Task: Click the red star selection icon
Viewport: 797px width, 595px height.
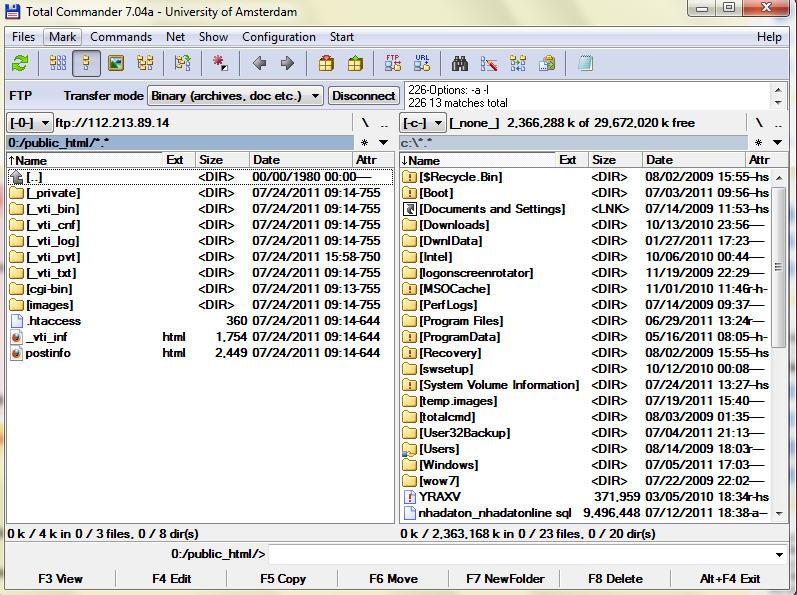Action: pos(220,64)
